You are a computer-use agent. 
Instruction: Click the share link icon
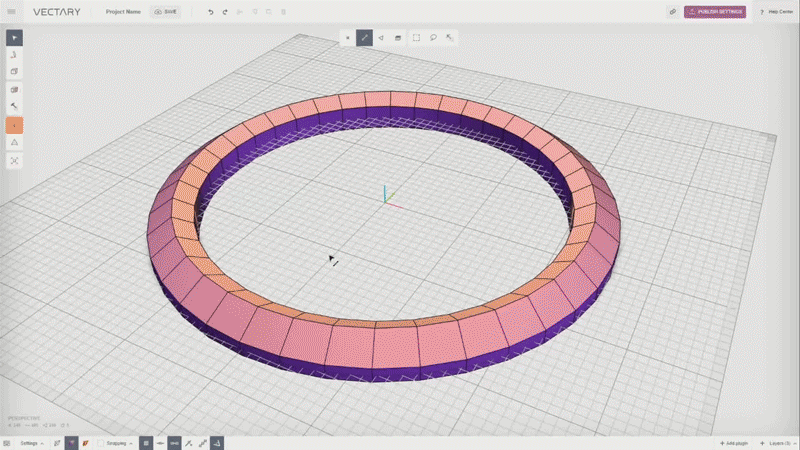tap(673, 12)
